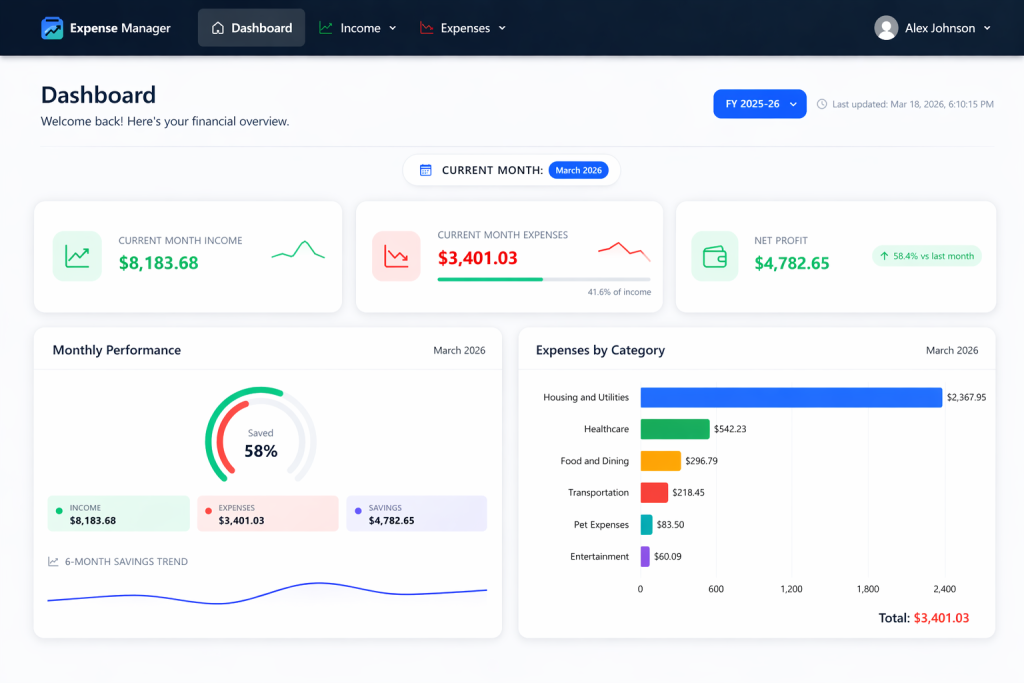Open the Expenses navigation menu
This screenshot has height=683, width=1024.
pos(463,28)
